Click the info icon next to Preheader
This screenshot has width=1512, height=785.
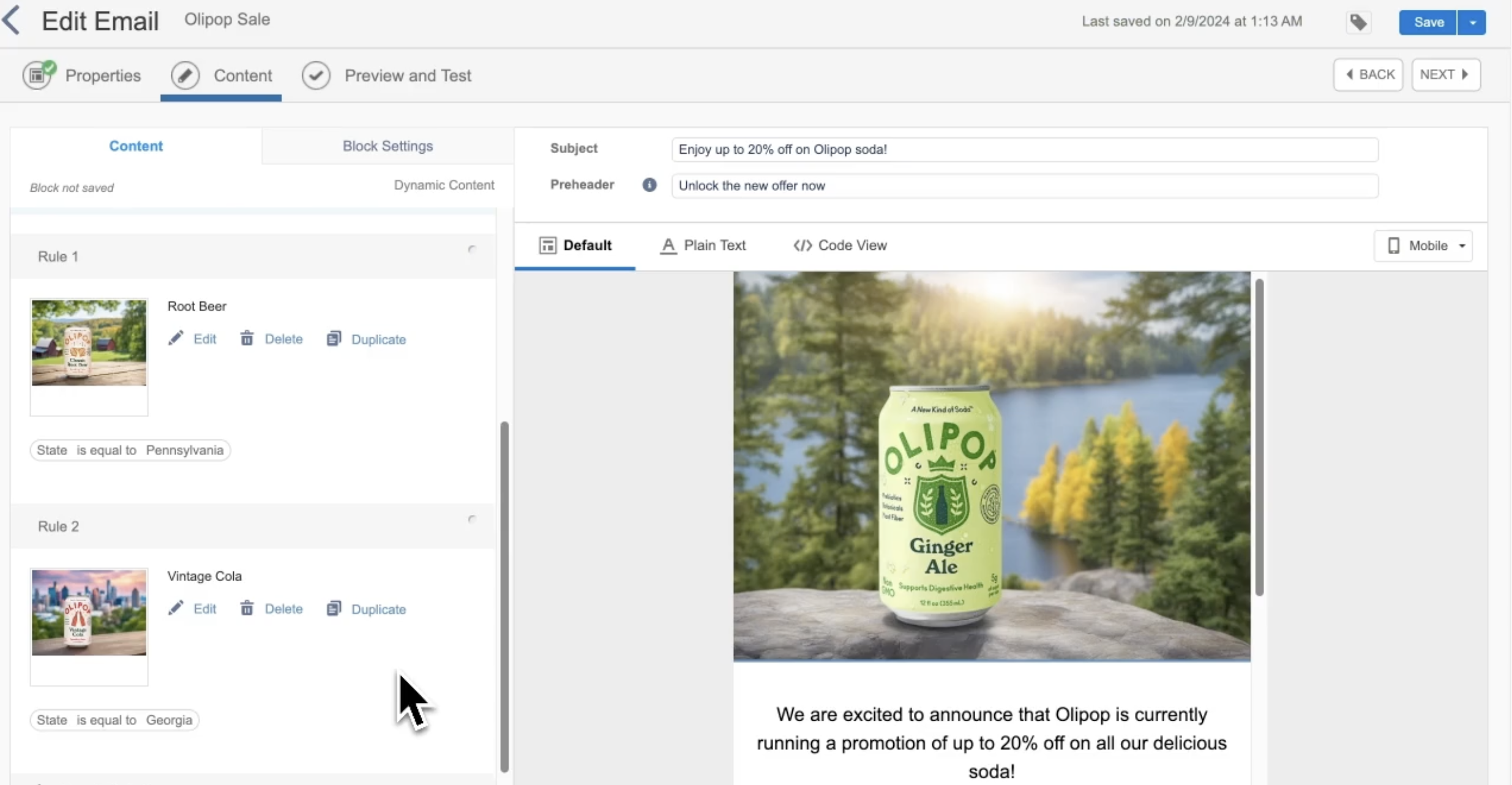point(648,184)
